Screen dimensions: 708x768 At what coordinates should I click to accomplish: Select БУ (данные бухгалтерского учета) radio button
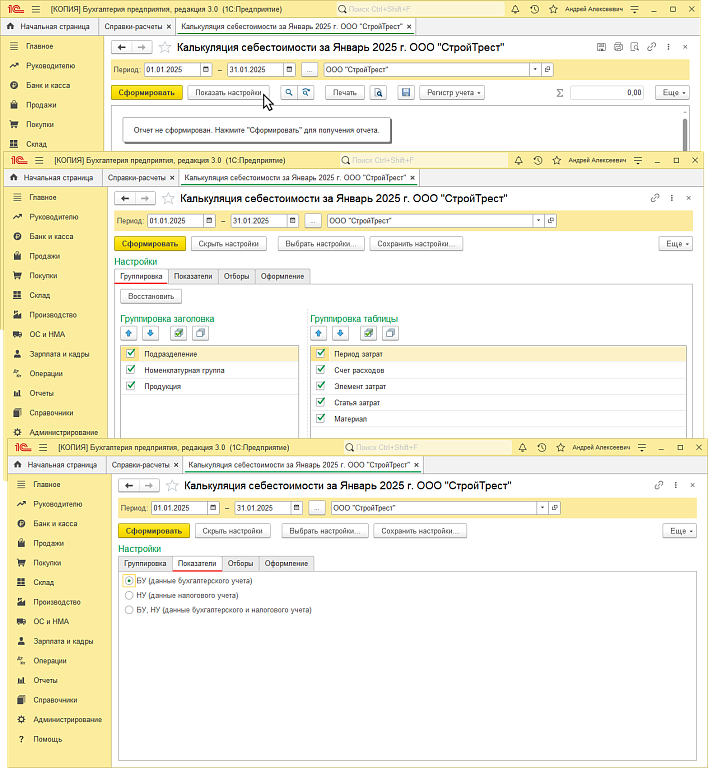129,580
